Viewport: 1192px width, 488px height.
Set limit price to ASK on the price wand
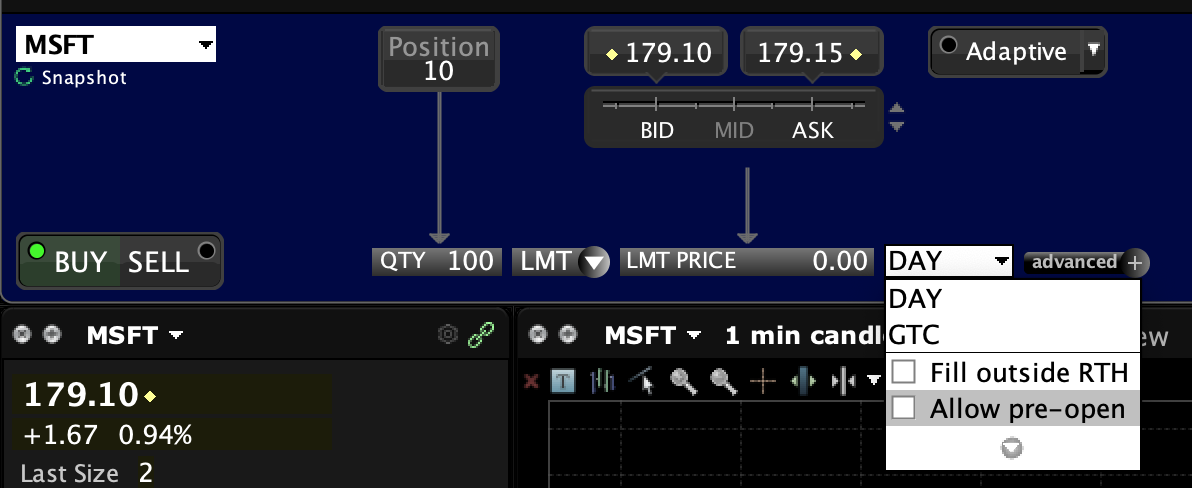(x=813, y=130)
